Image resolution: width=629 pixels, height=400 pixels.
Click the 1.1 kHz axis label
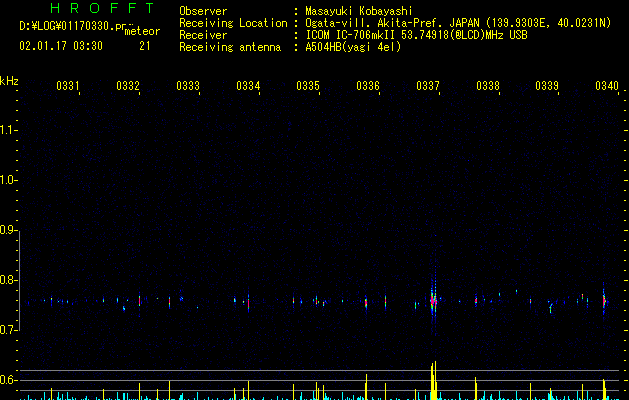pyautogui.click(x=9, y=130)
